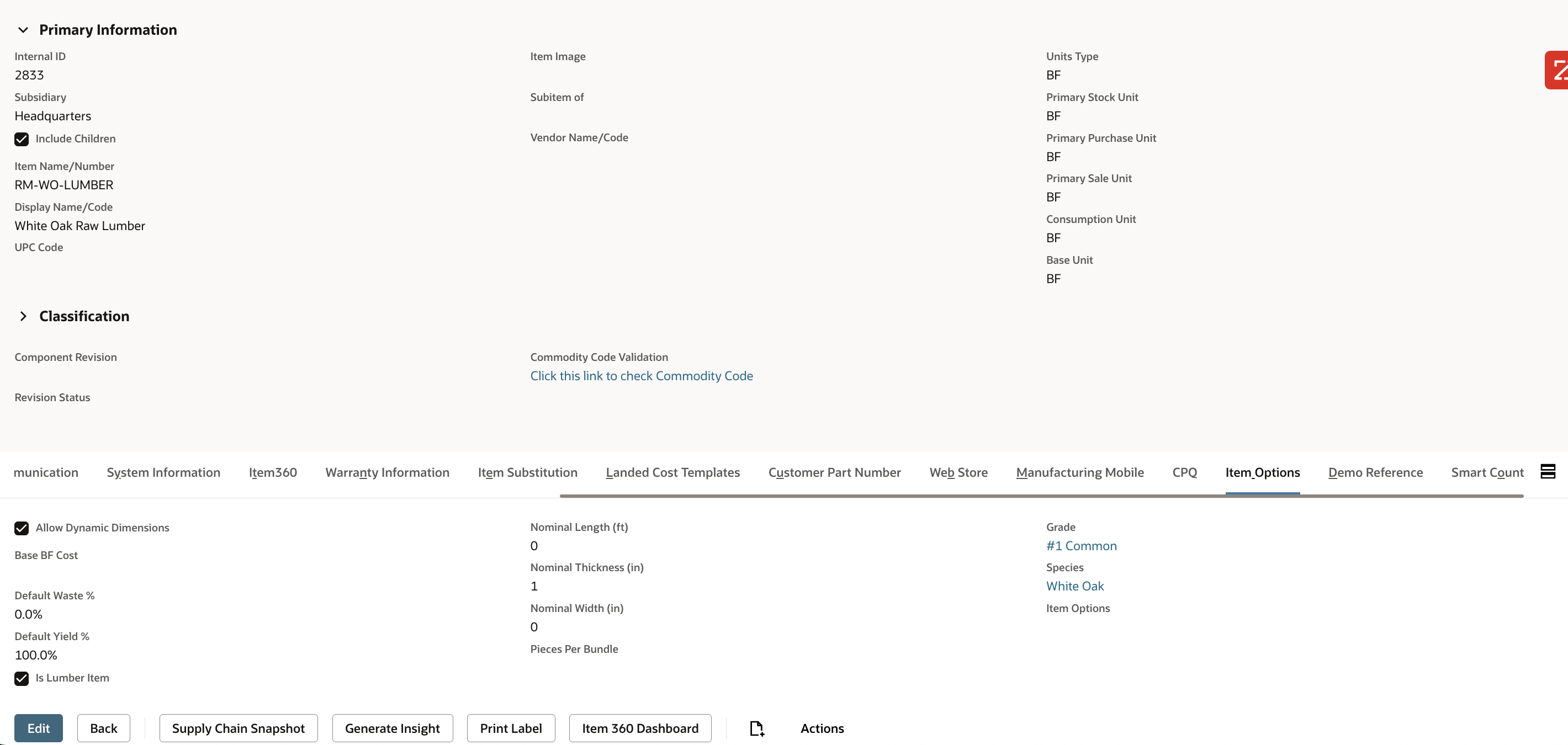
Task: Click the Edit button
Action: point(38,728)
